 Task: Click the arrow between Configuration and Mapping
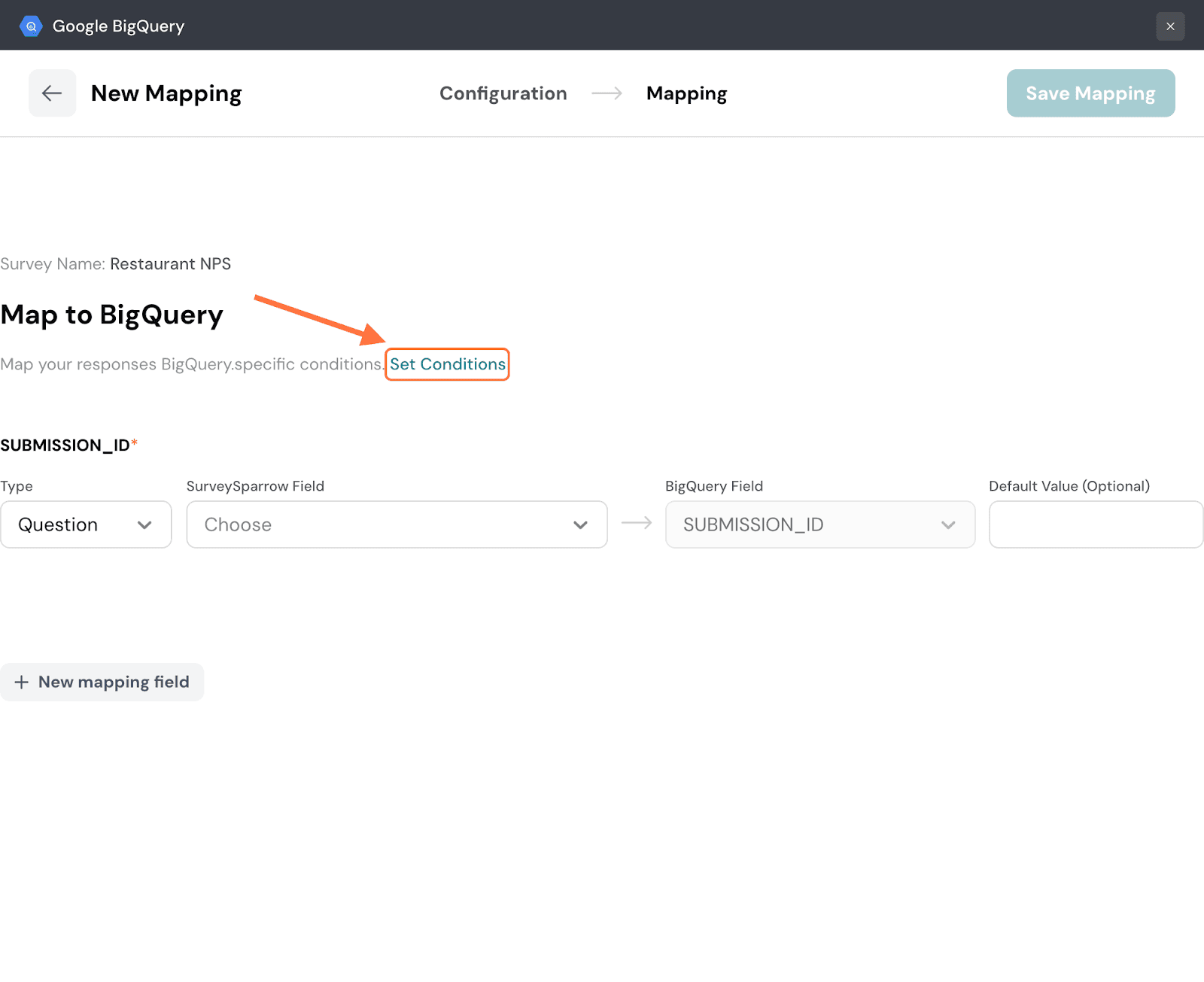pos(607,93)
